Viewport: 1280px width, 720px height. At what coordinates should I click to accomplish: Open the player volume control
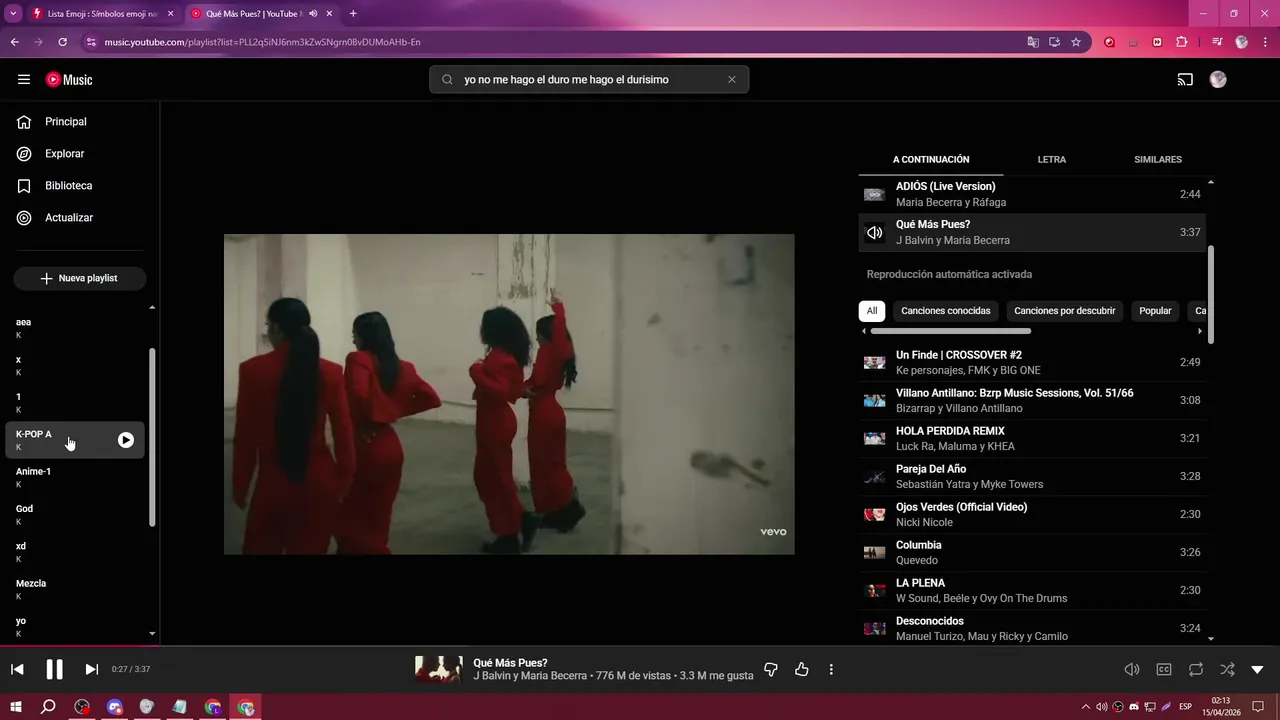tap(1132, 669)
